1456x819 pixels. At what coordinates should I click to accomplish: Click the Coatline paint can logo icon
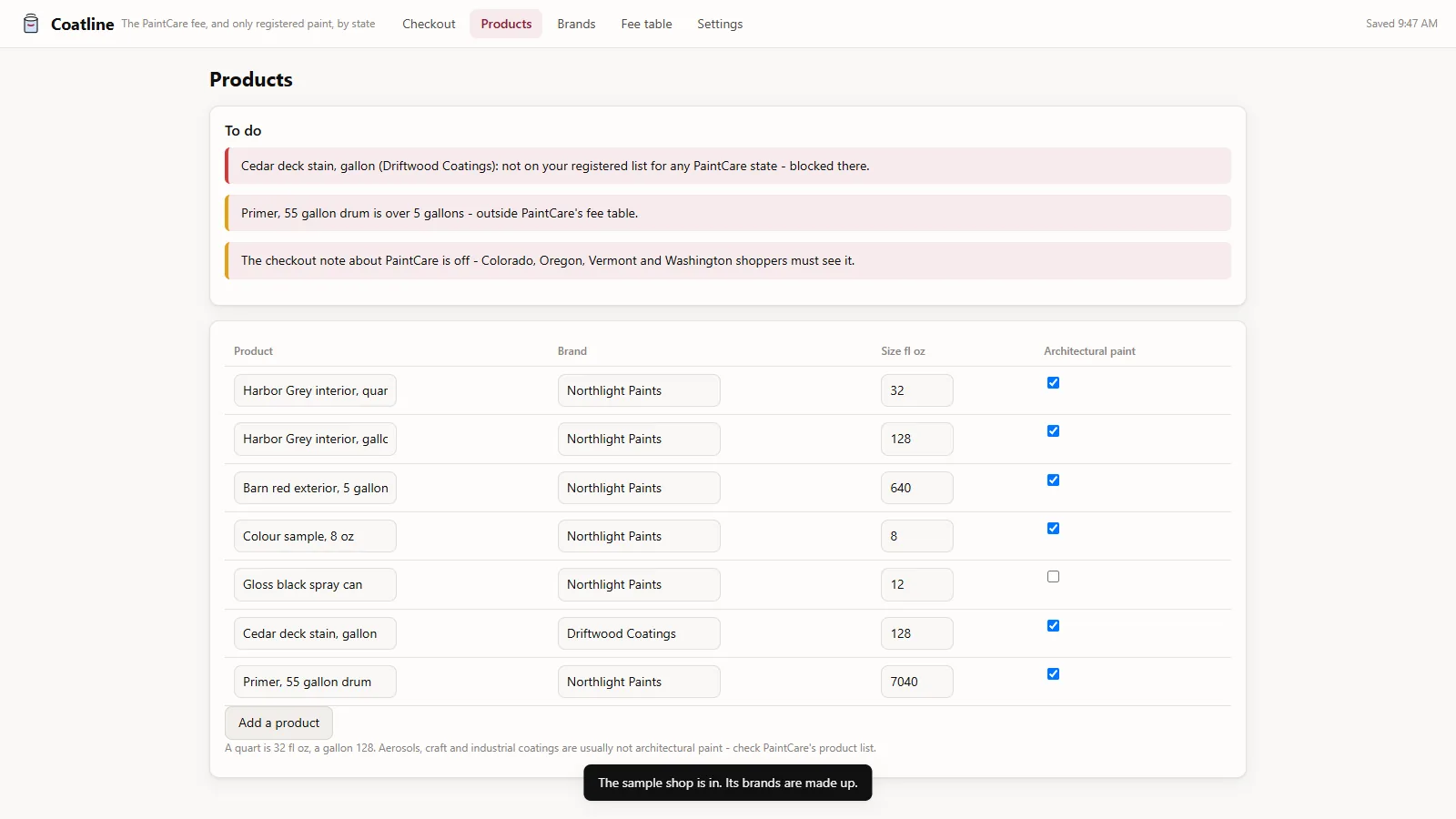pyautogui.click(x=31, y=24)
